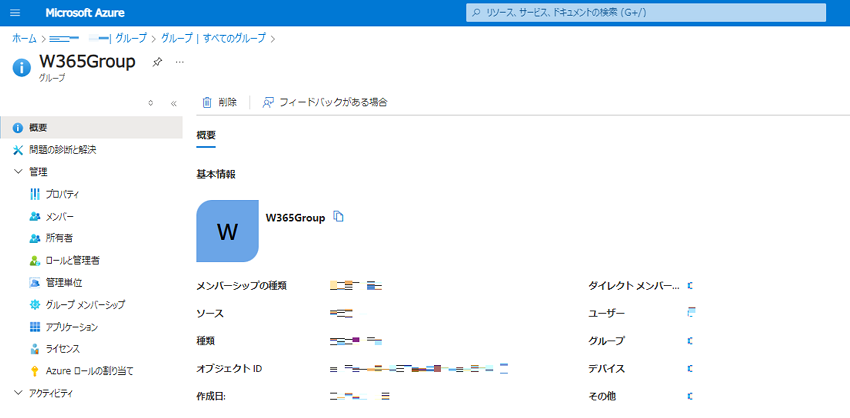
Task: Copy the W365Group name with copy icon
Action: [338, 217]
